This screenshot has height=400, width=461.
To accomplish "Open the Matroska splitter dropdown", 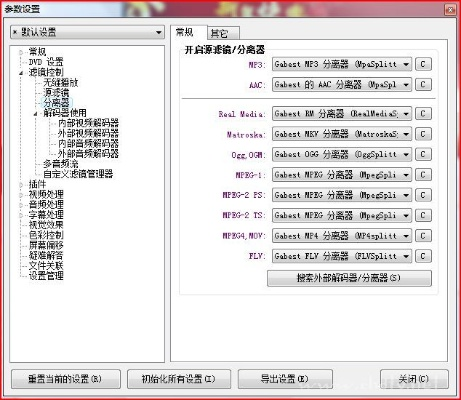I will point(342,134).
